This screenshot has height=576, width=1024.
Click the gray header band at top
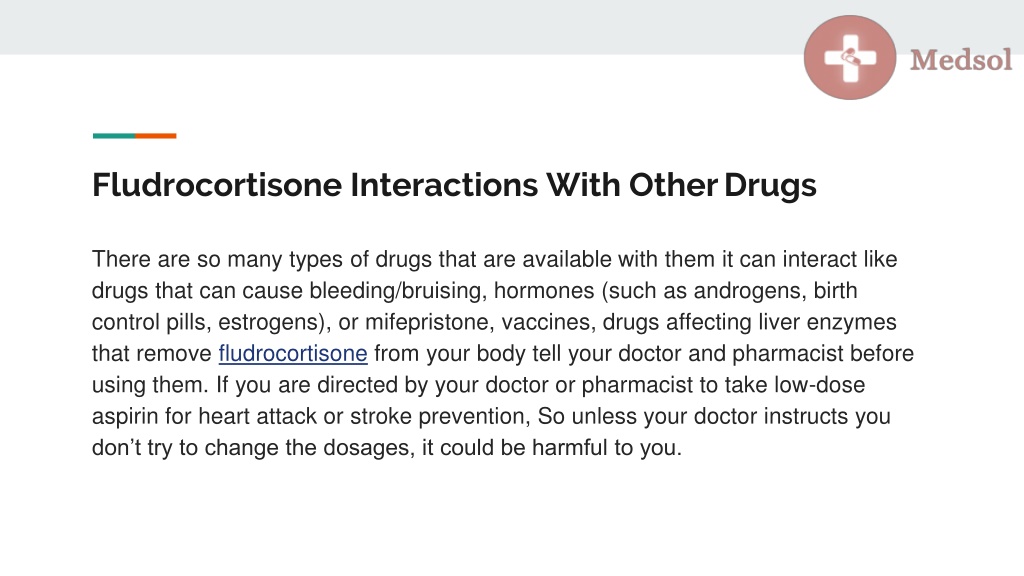(398, 27)
